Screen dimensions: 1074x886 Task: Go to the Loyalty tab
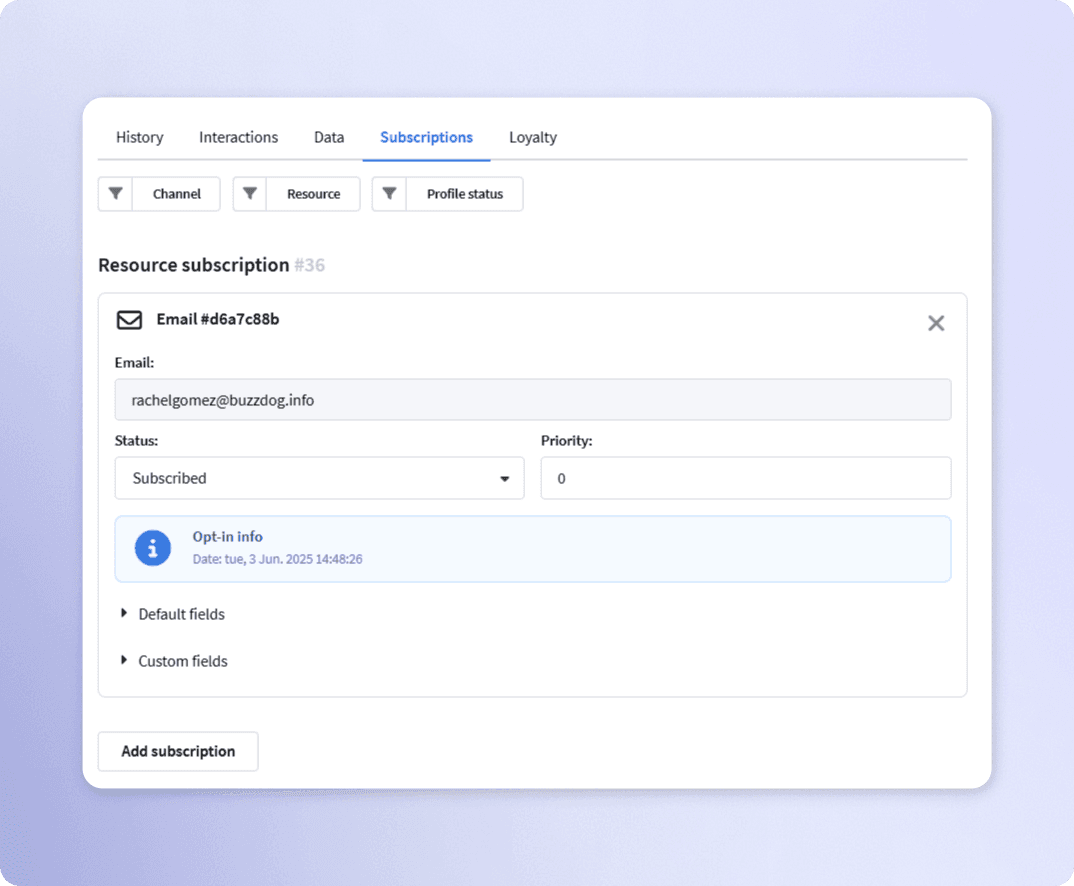tap(533, 138)
